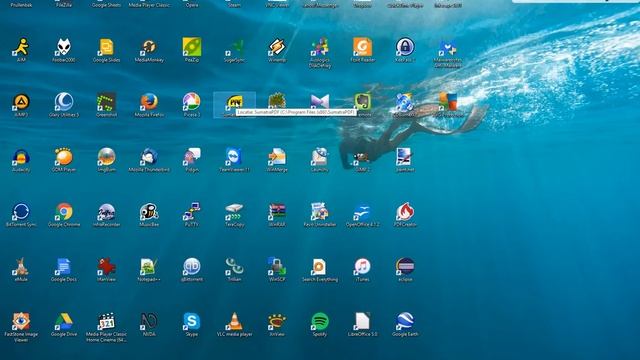This screenshot has width=640, height=360.
Task: Select the Winamp lightning bolt icon
Action: coord(277,48)
